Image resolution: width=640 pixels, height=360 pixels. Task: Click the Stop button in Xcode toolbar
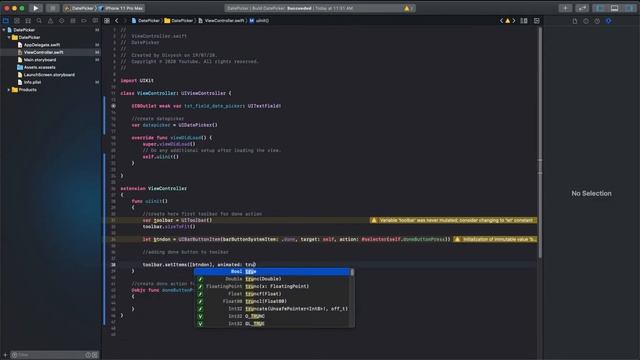53,8
